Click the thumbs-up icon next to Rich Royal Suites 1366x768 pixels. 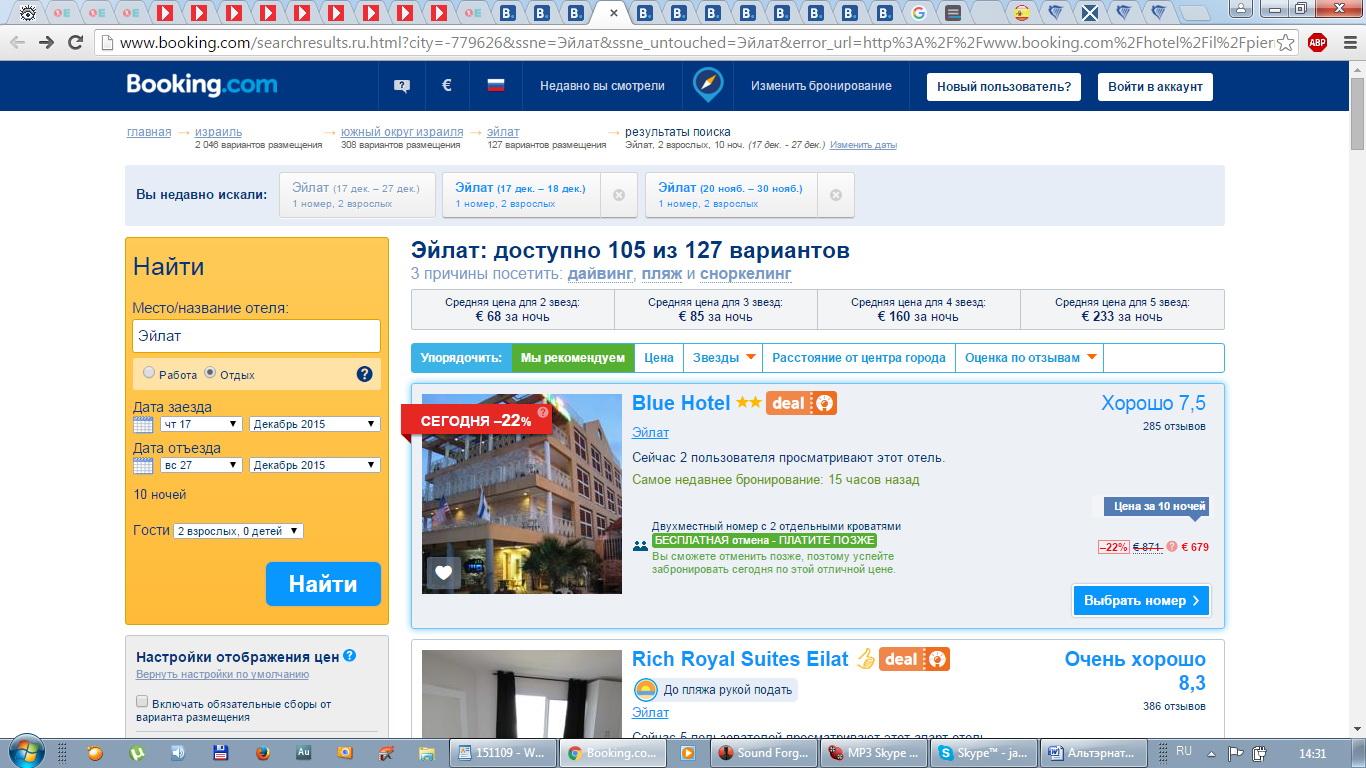[865, 660]
